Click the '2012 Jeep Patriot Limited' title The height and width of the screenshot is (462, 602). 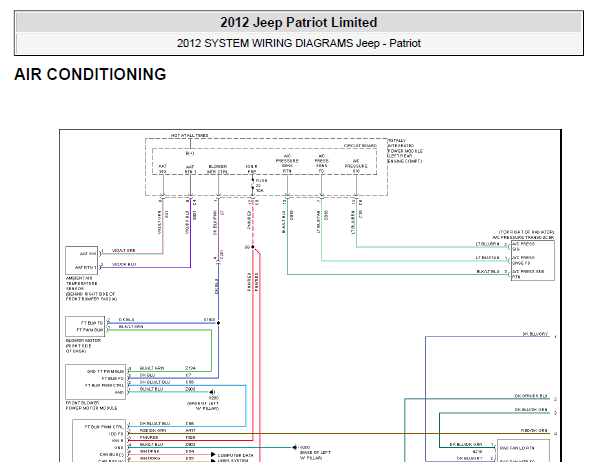pos(298,22)
